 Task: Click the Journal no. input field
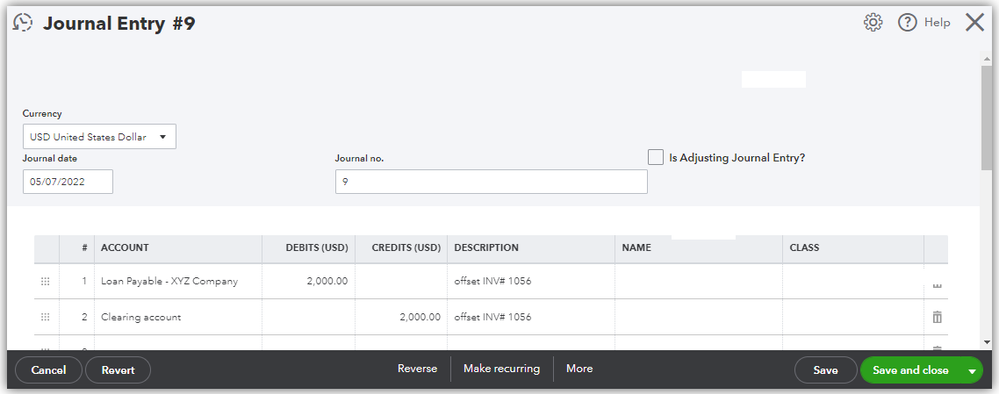(491, 182)
